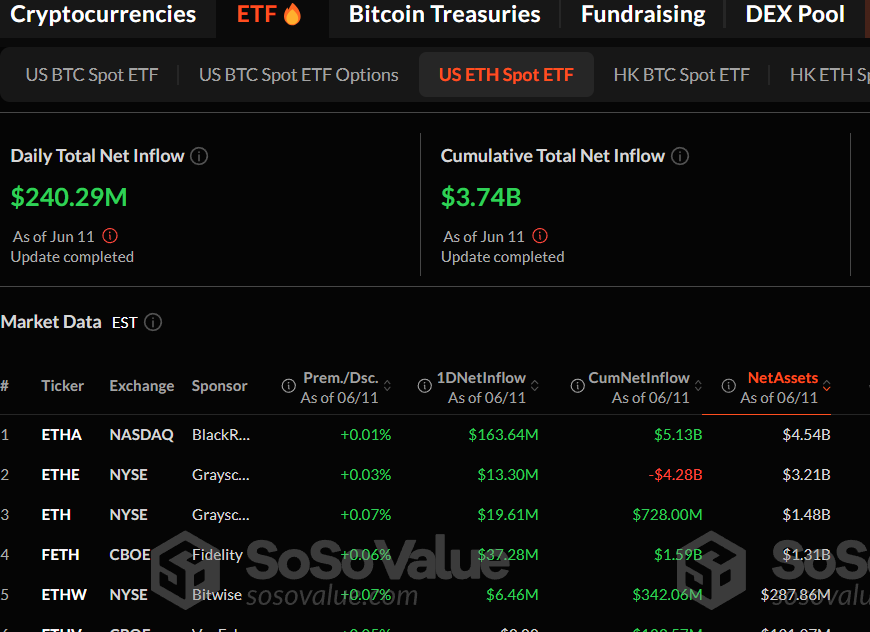Click ETH's $19.61M 1D net inflow

[x=508, y=514]
